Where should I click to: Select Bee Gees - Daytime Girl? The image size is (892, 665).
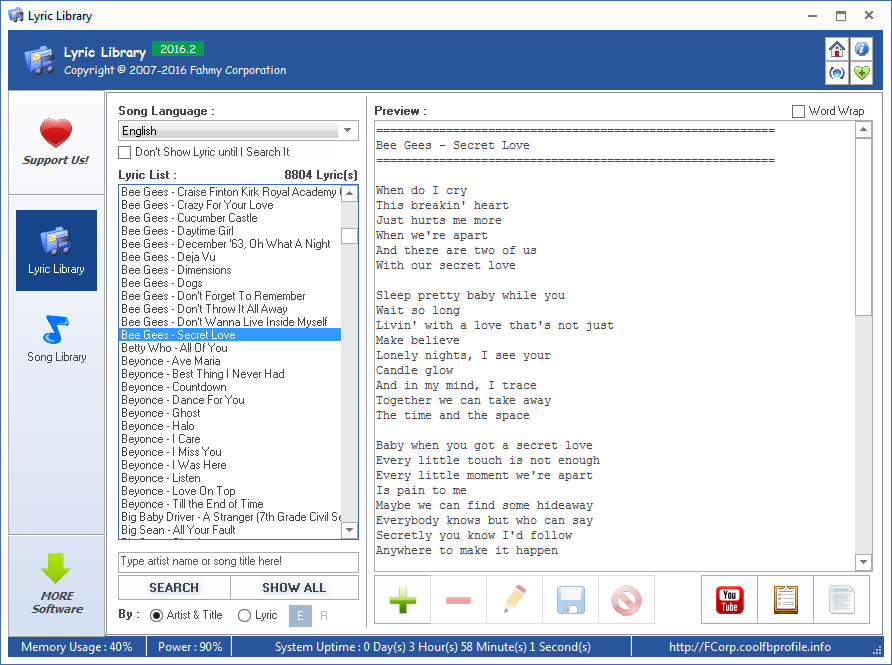point(230,232)
